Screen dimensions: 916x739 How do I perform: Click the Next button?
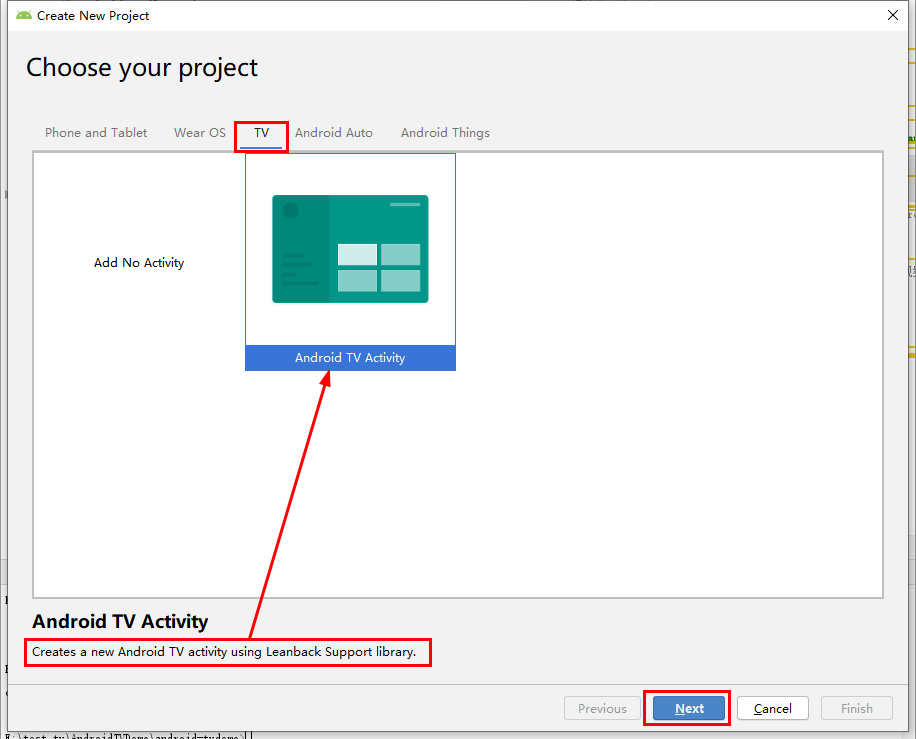pyautogui.click(x=689, y=708)
